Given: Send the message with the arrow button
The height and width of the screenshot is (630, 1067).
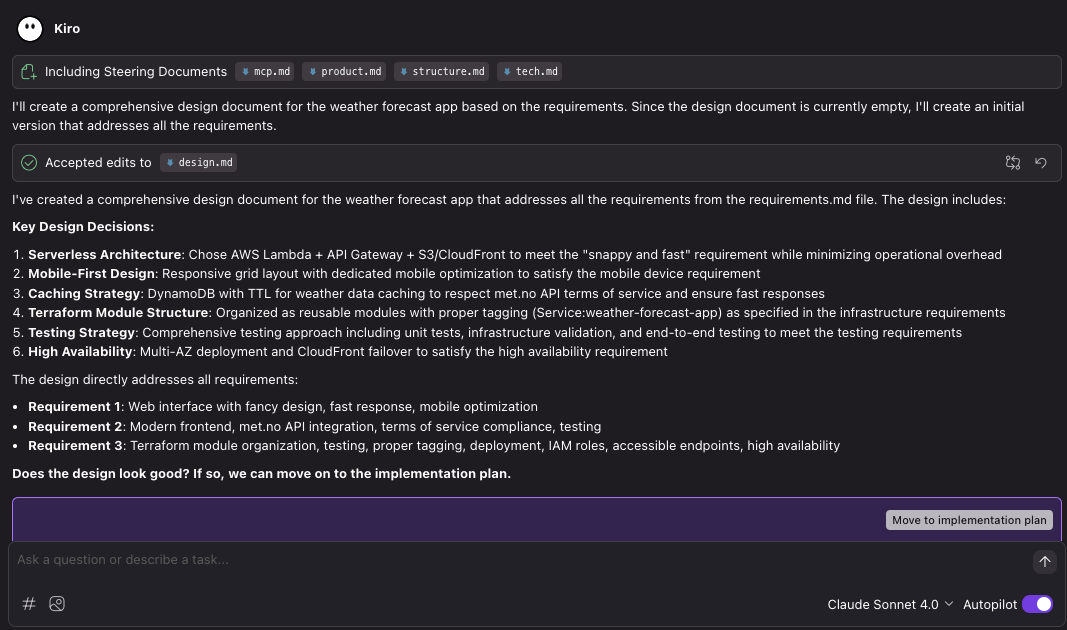Looking at the screenshot, I should click(x=1044, y=561).
